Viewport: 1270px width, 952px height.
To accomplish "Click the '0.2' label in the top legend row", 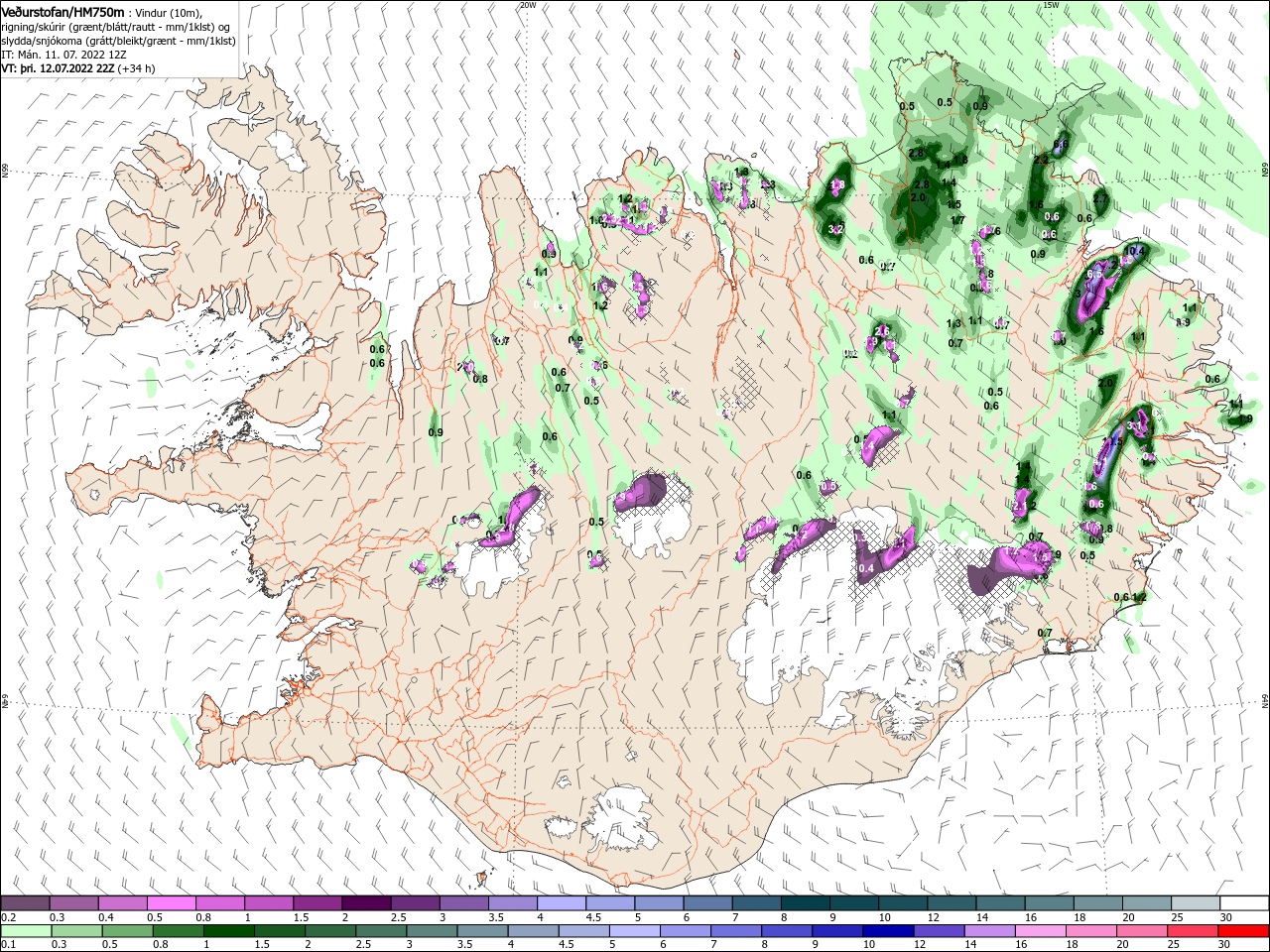I will click(x=7, y=917).
